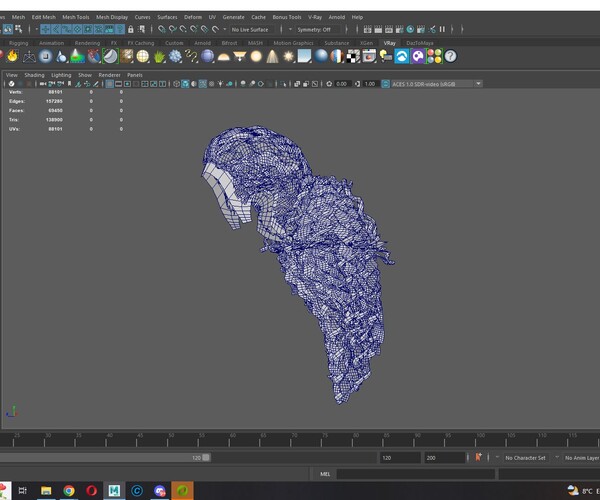This screenshot has width=600, height=500.
Task: Open the V-Ray menu in menu bar
Action: pyautogui.click(x=315, y=17)
